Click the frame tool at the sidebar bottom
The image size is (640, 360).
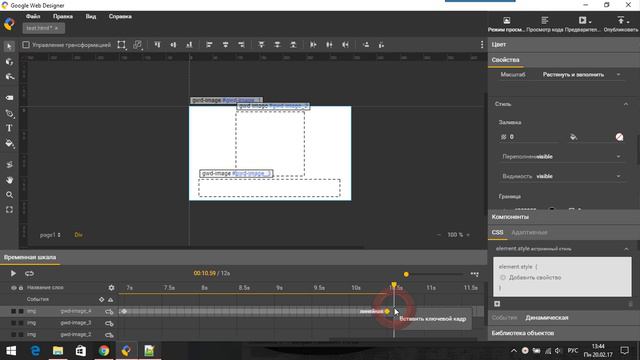tap(9, 210)
